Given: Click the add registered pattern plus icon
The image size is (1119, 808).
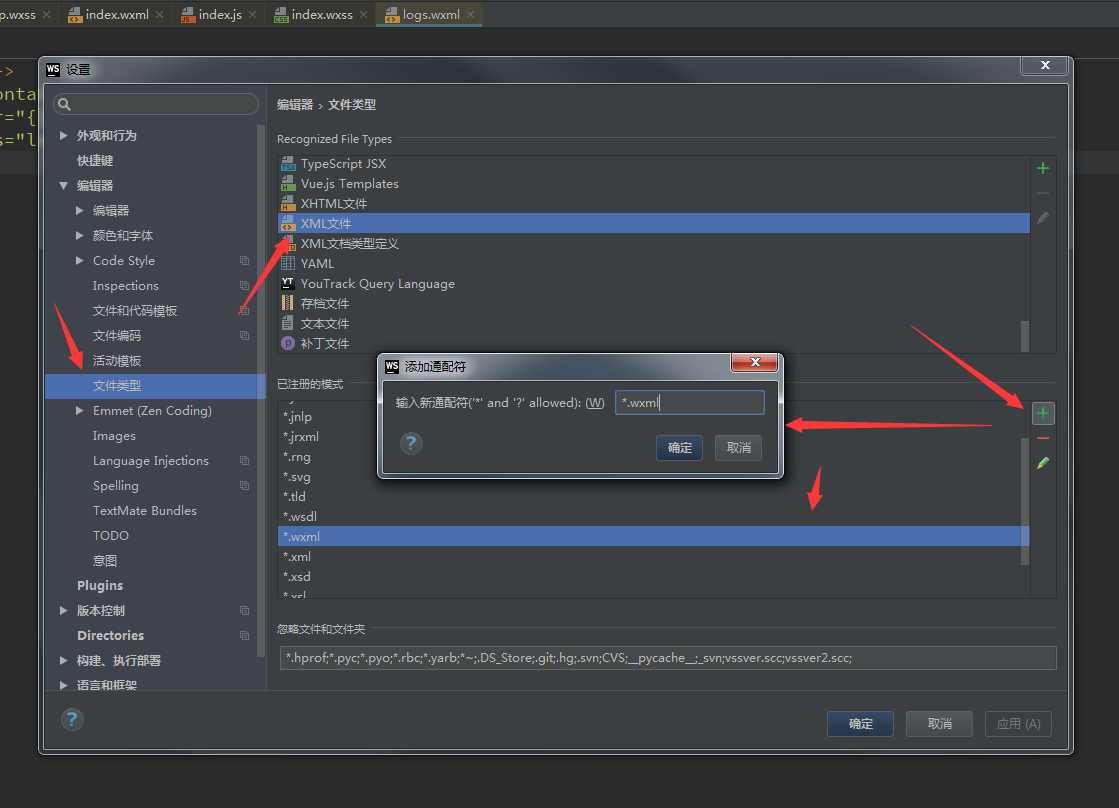Looking at the screenshot, I should pos(1043,413).
